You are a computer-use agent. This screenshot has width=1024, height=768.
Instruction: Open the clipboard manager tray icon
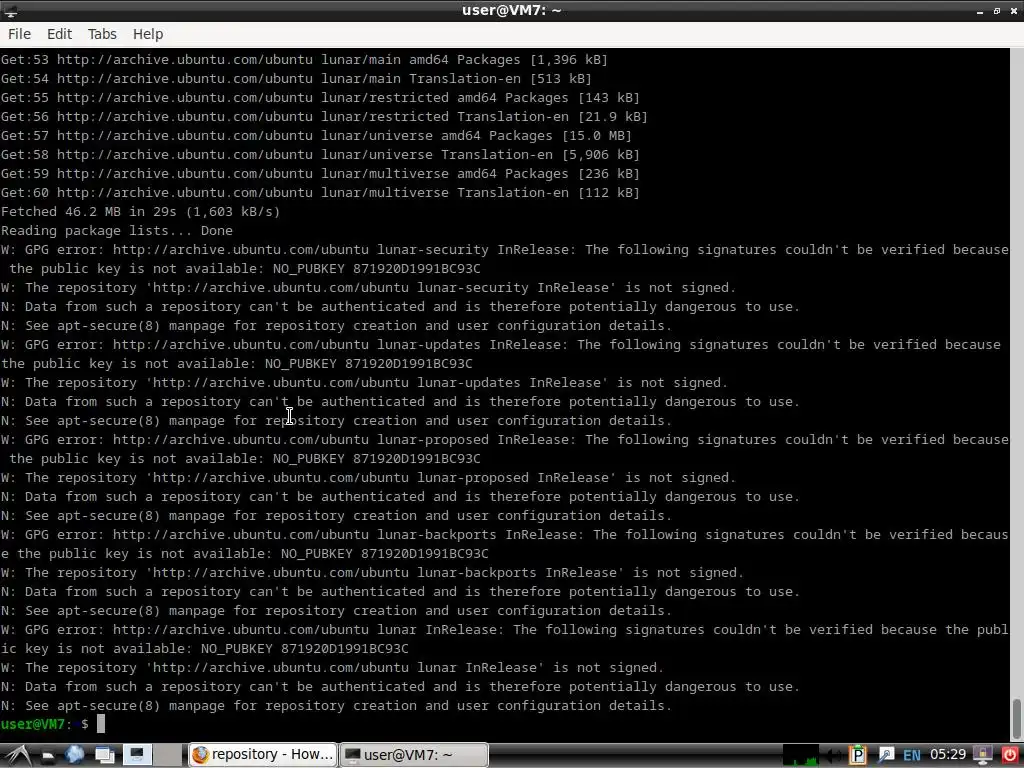[857, 755]
